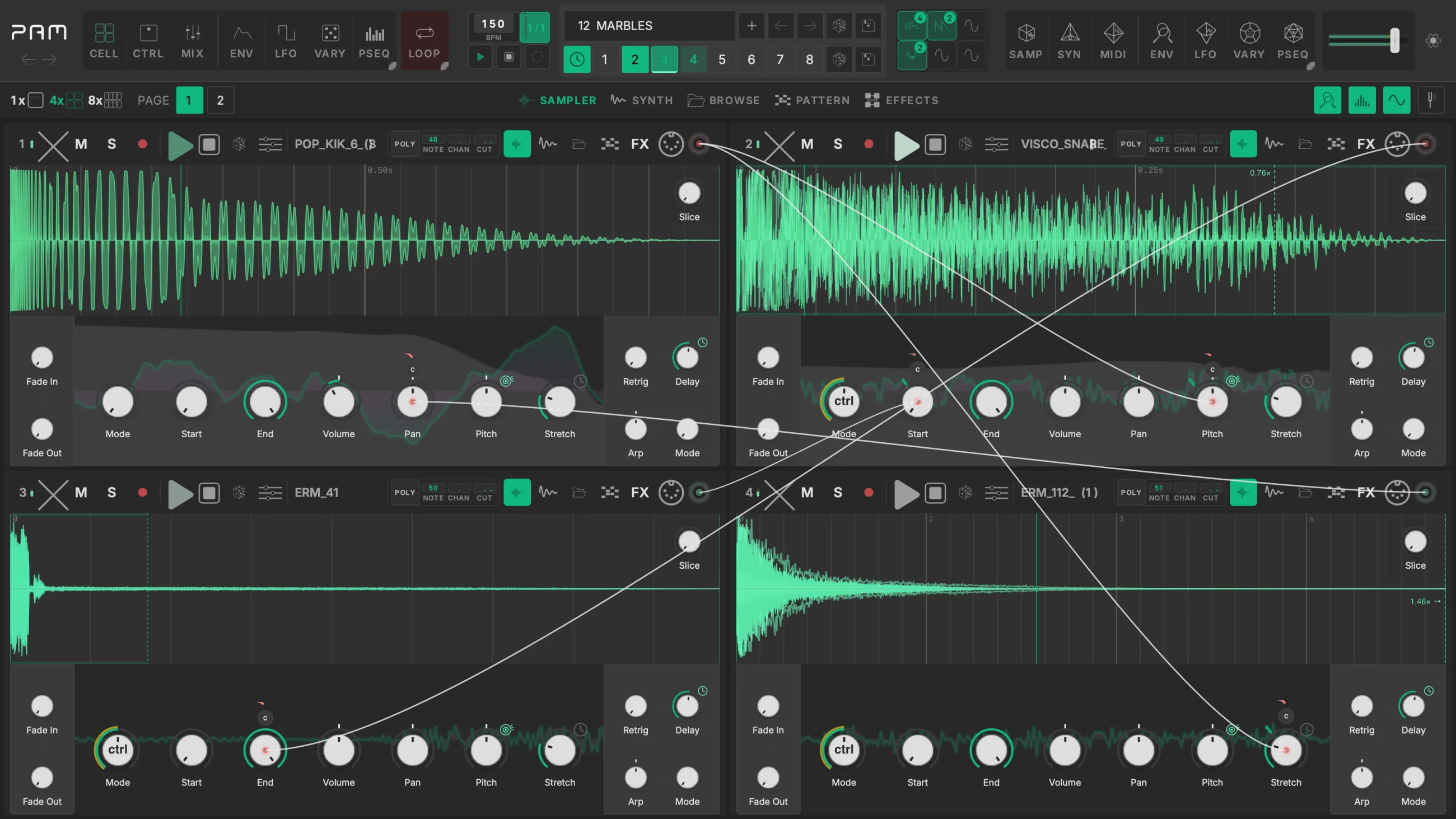The height and width of the screenshot is (819, 1456).
Task: Switch to the 8x cell layout
Action: point(105,101)
